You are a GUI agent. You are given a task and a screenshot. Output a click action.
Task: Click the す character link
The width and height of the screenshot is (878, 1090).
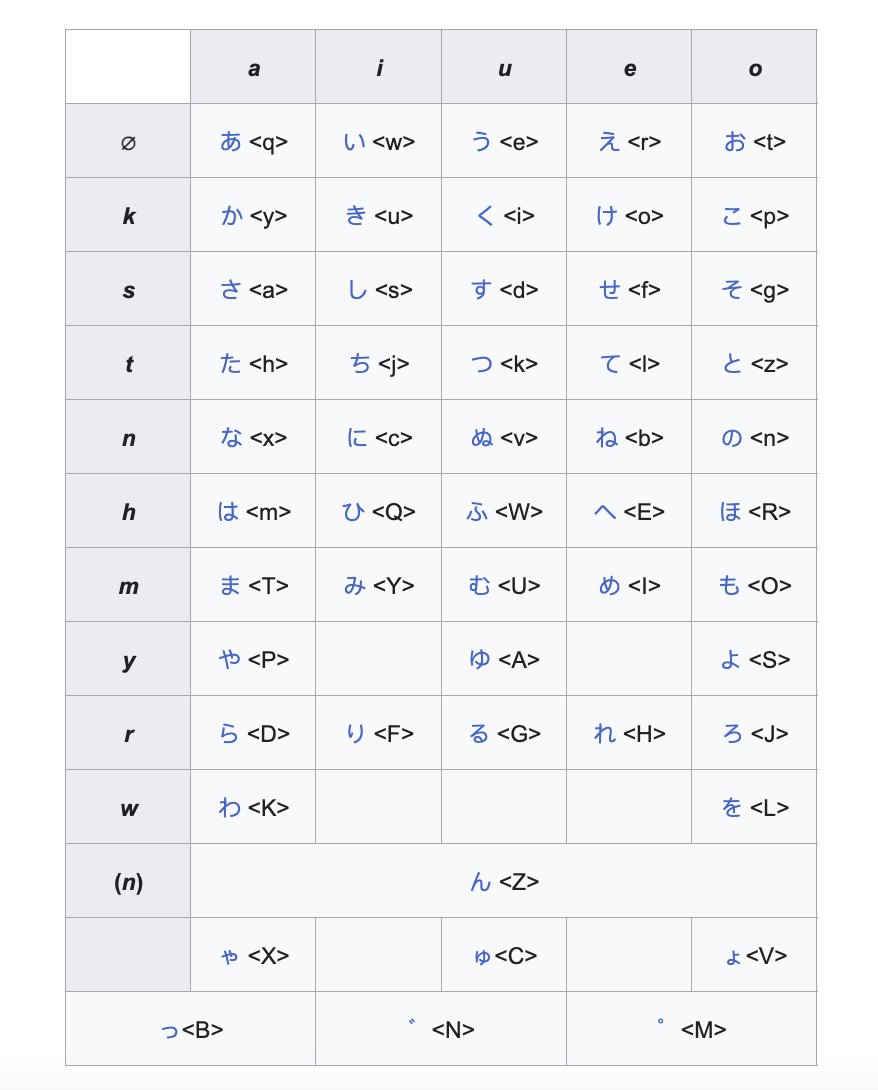pos(481,289)
